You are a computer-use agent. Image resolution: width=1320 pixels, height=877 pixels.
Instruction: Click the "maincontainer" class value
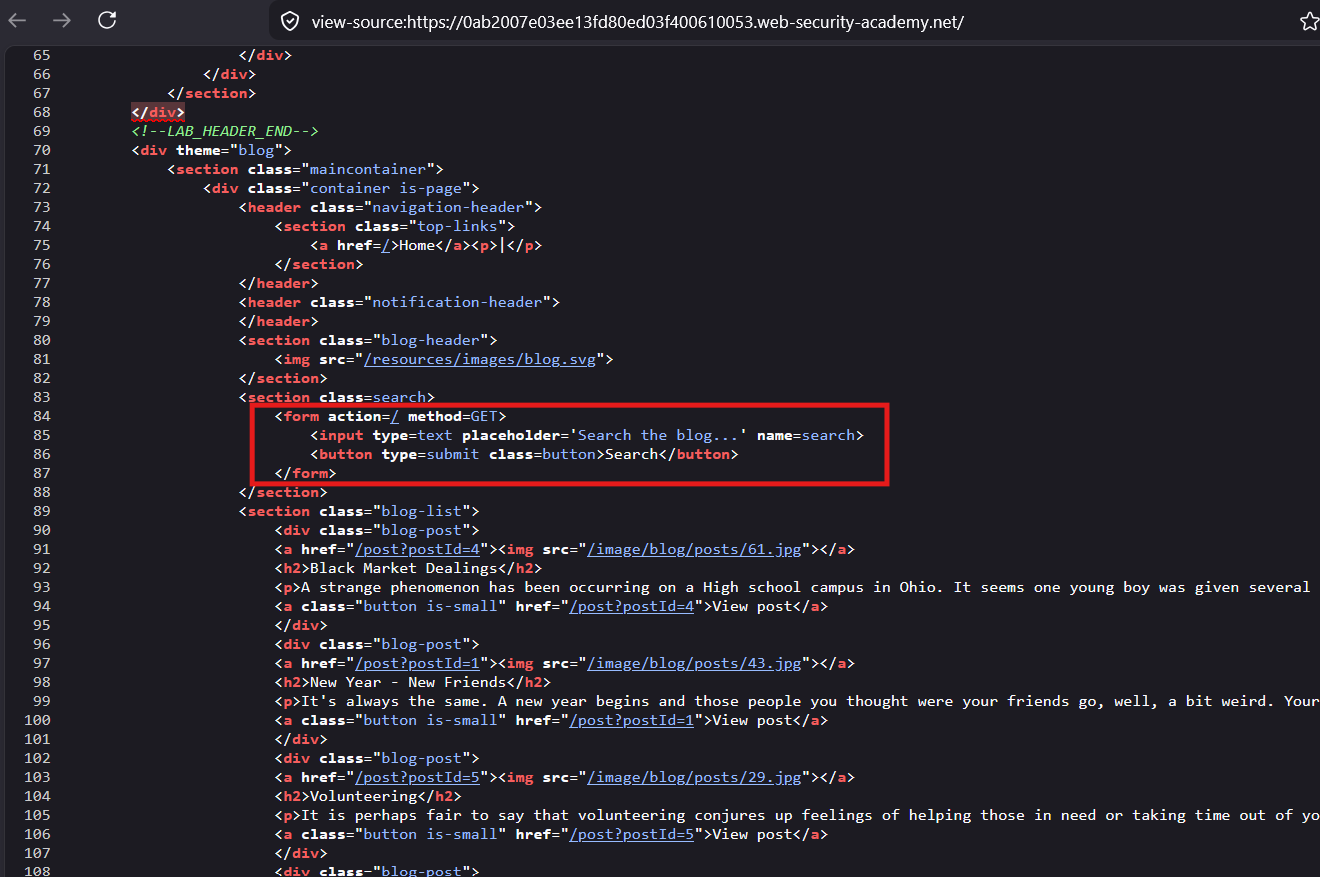pyautogui.click(x=368, y=169)
